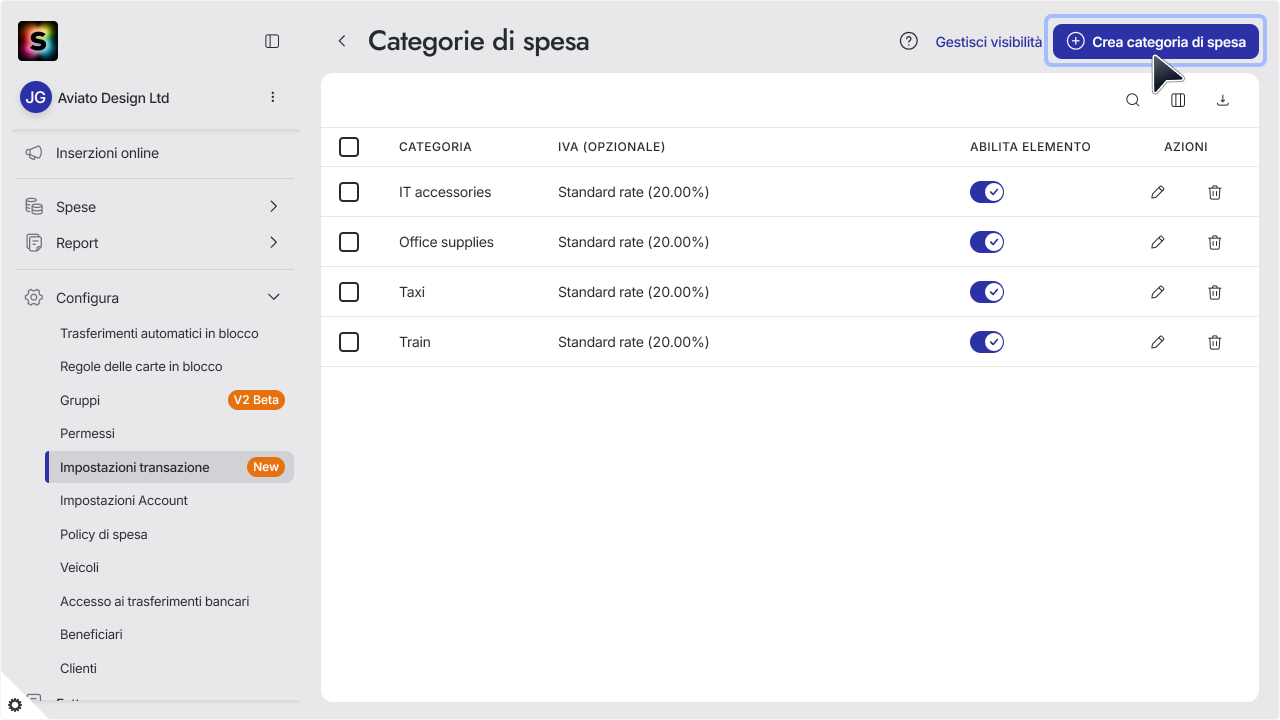
Task: Disable the Taxi toggle
Action: [x=987, y=292]
